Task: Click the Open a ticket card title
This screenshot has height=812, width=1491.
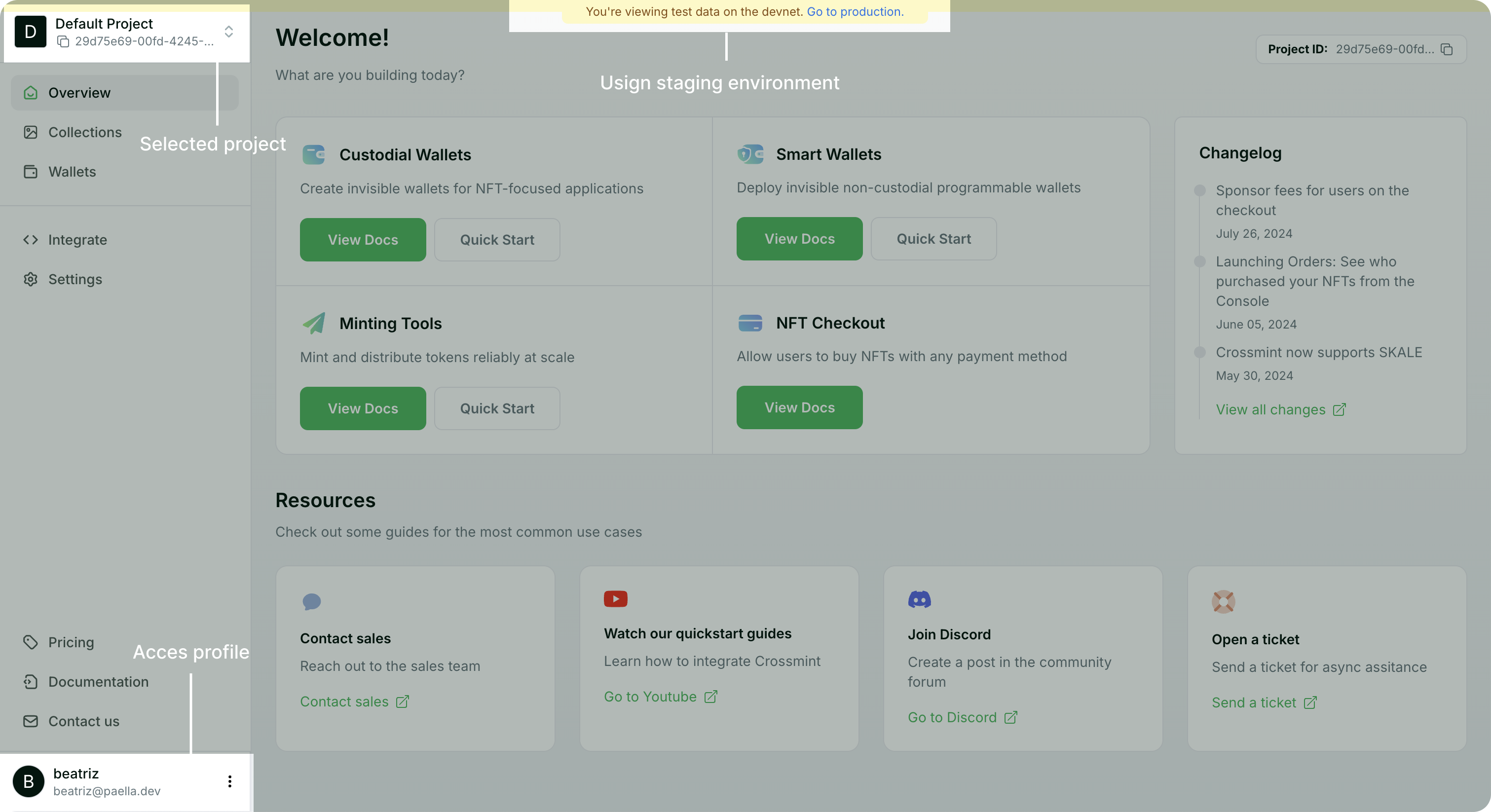Action: click(1256, 639)
